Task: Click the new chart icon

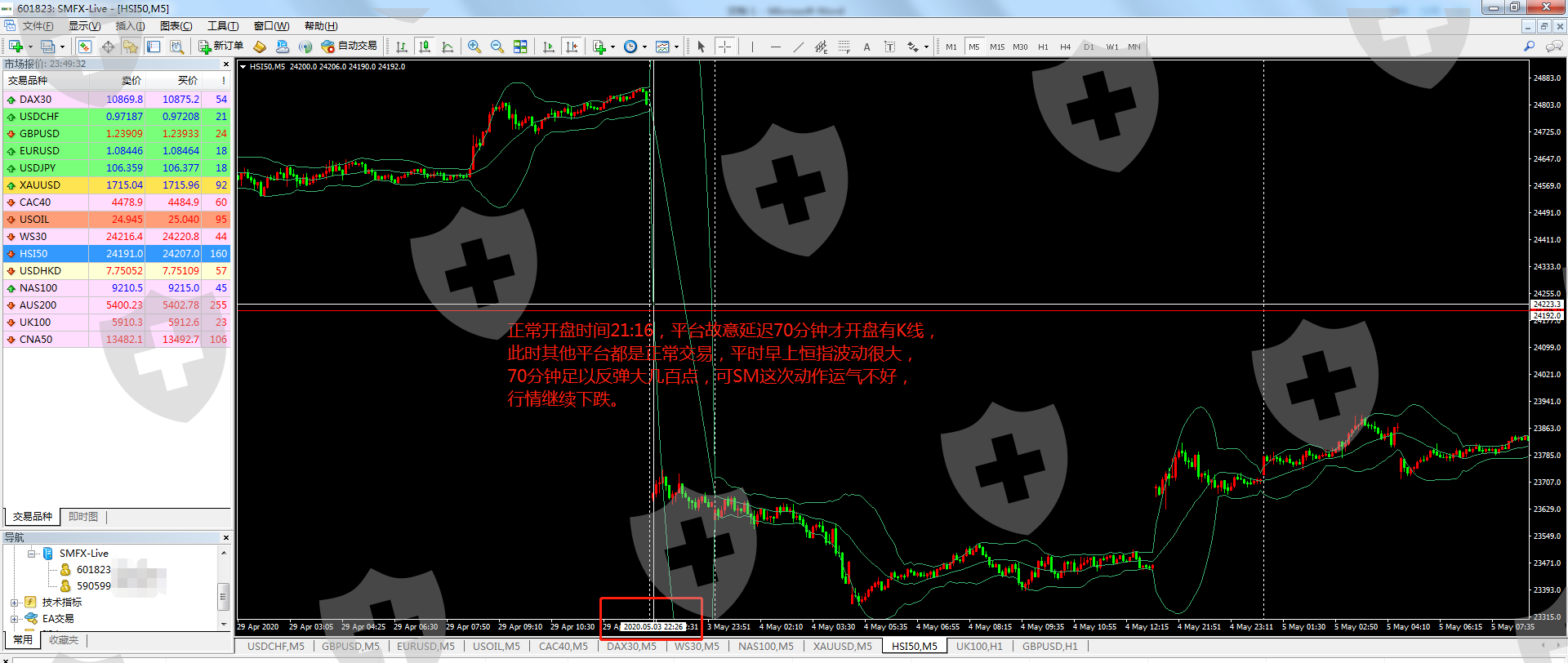Action: click(16, 47)
